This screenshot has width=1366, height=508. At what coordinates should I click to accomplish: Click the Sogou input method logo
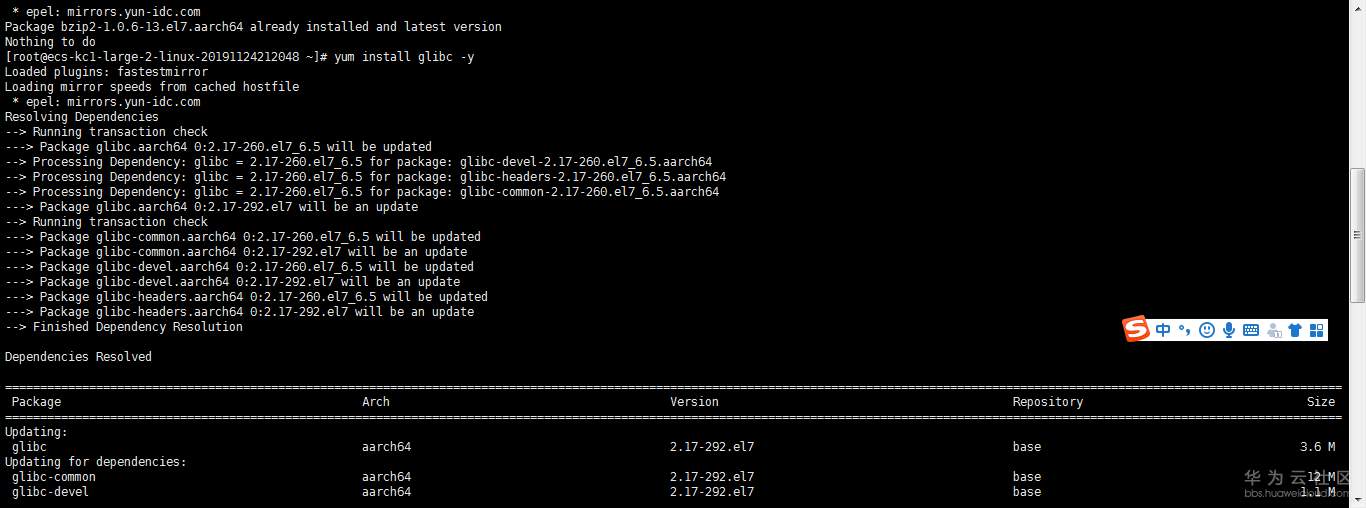coord(1136,329)
